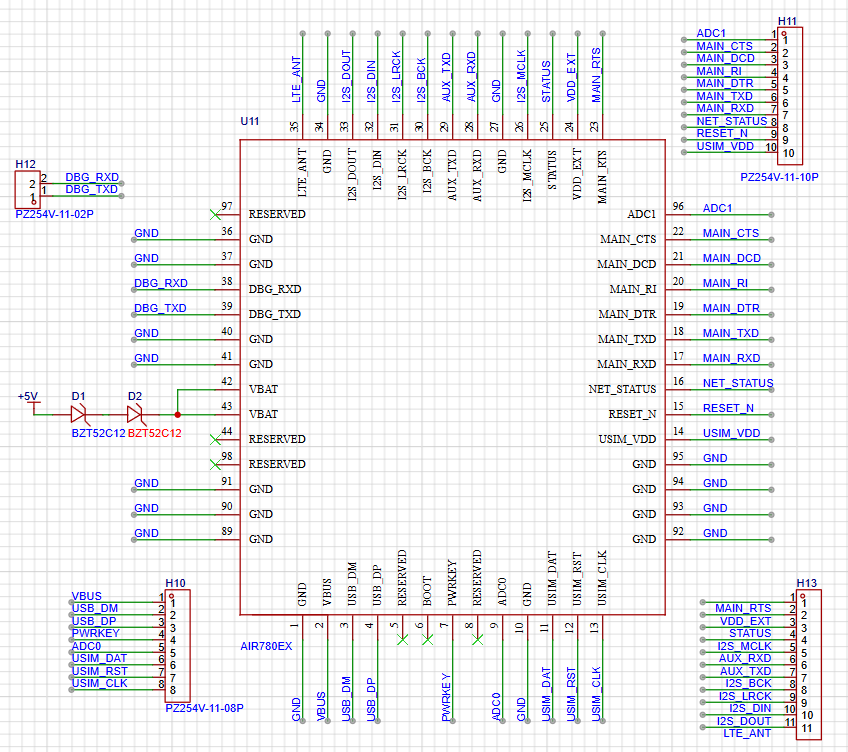
Task: Click the PWRKEY net label on H10
Action: (x=96, y=634)
